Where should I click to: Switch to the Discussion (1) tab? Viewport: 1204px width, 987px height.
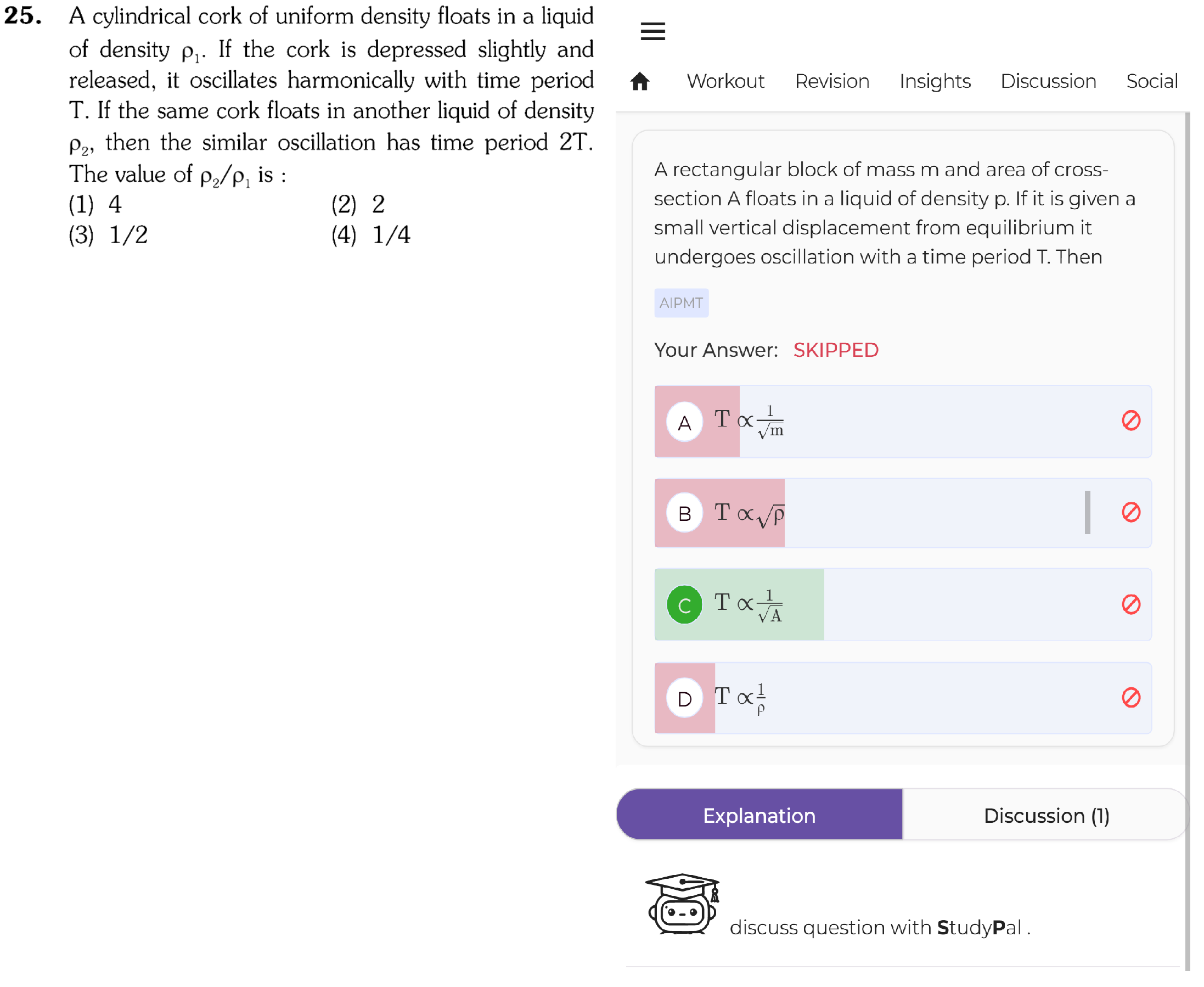(x=1046, y=814)
